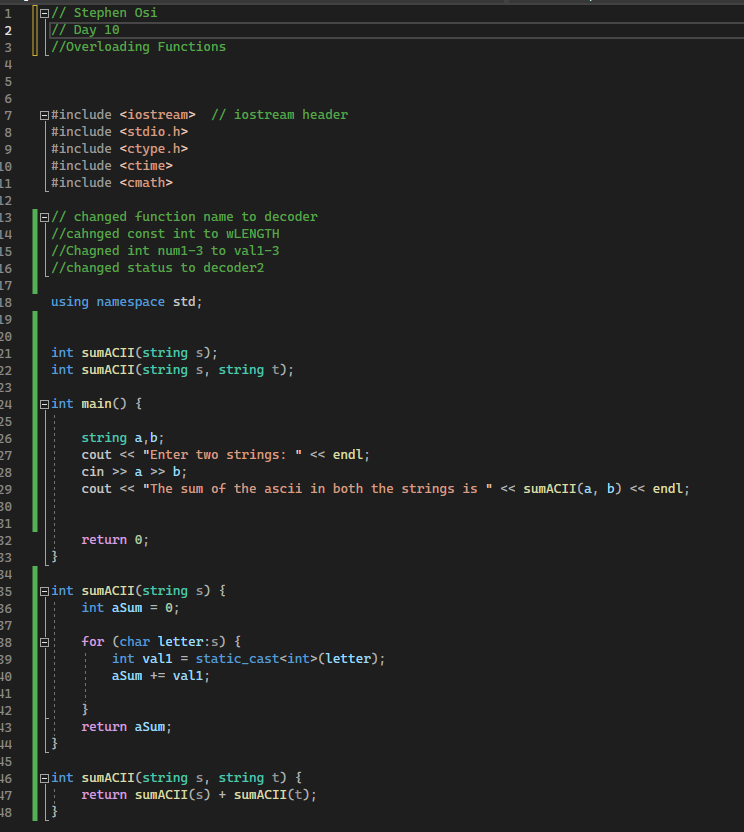Collapse the sumACII(string s, string t) definition
The height and width of the screenshot is (832, 744).
coord(45,778)
